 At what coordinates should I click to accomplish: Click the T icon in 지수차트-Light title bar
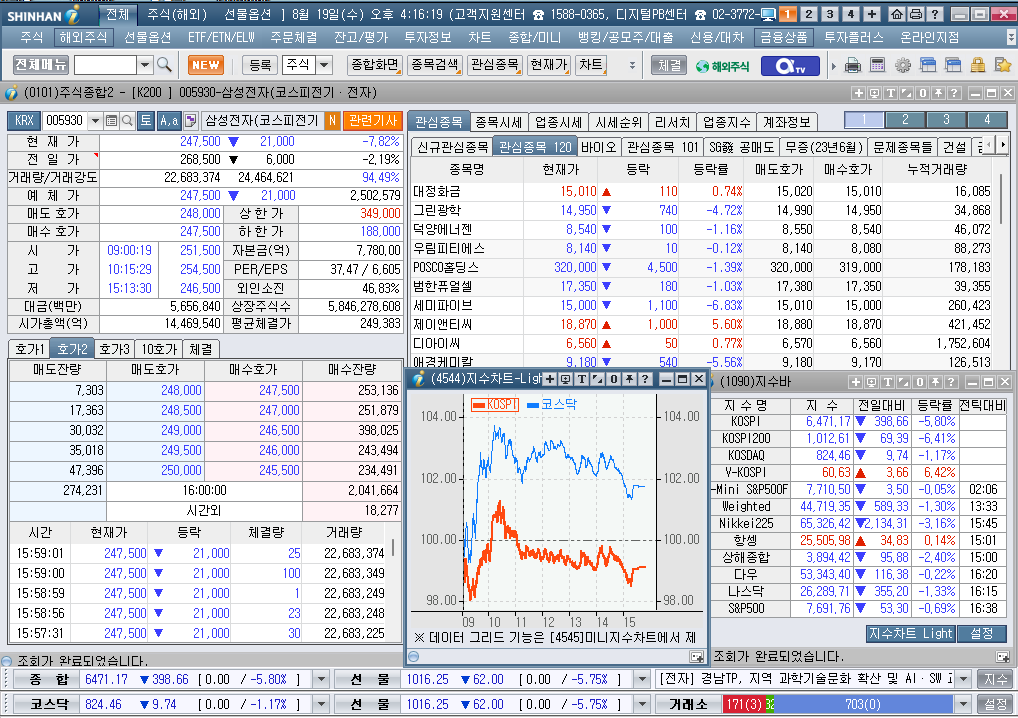[582, 379]
